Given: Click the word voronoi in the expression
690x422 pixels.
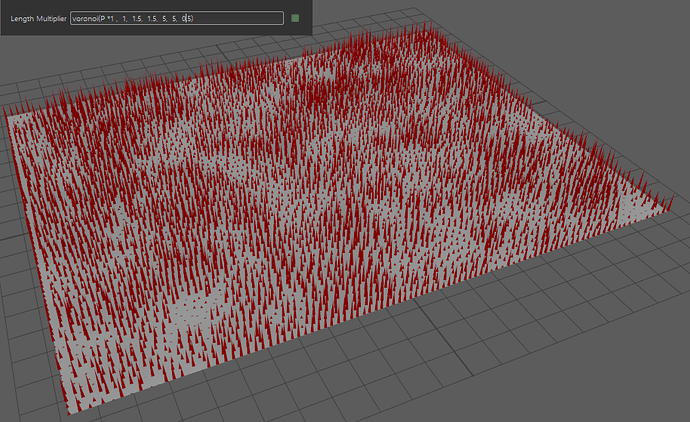Looking at the screenshot, I should (x=86, y=18).
